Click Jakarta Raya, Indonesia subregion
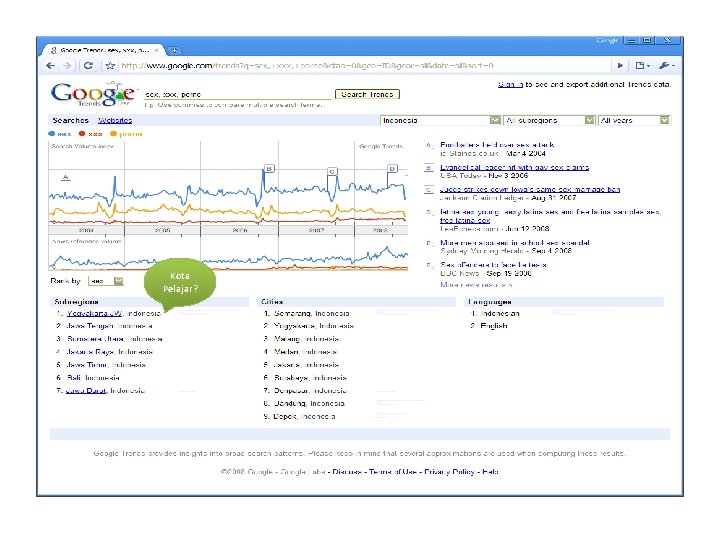Image resolution: width=720 pixels, height=540 pixels. [109, 352]
